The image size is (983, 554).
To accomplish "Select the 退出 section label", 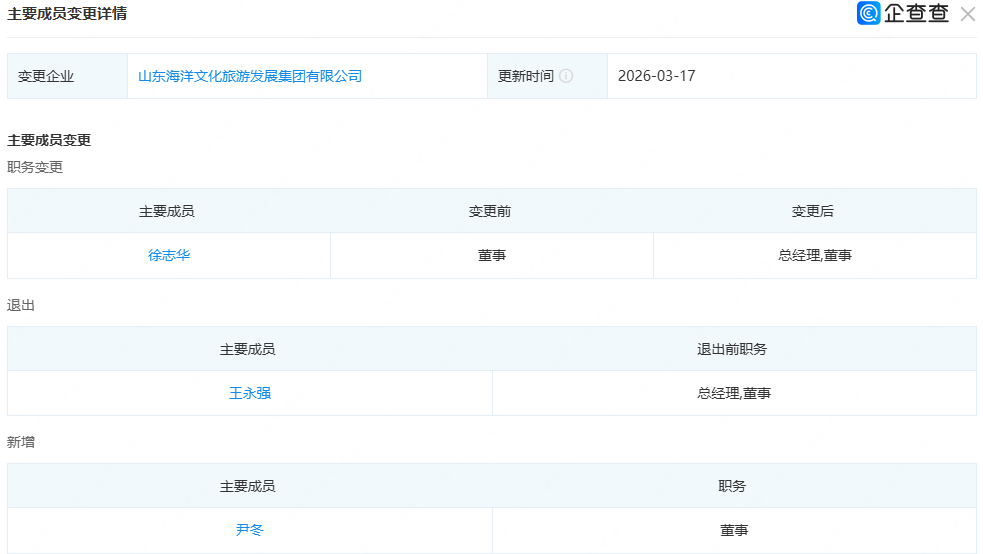I will tap(21, 305).
